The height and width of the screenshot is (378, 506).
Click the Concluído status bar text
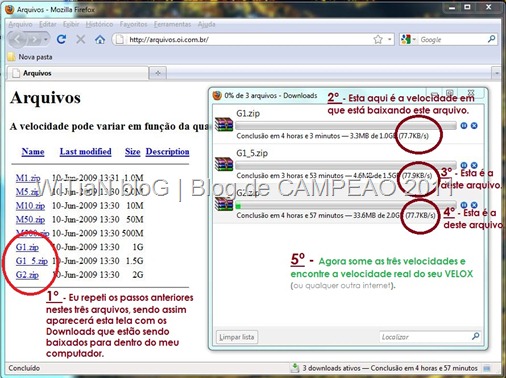(x=24, y=368)
